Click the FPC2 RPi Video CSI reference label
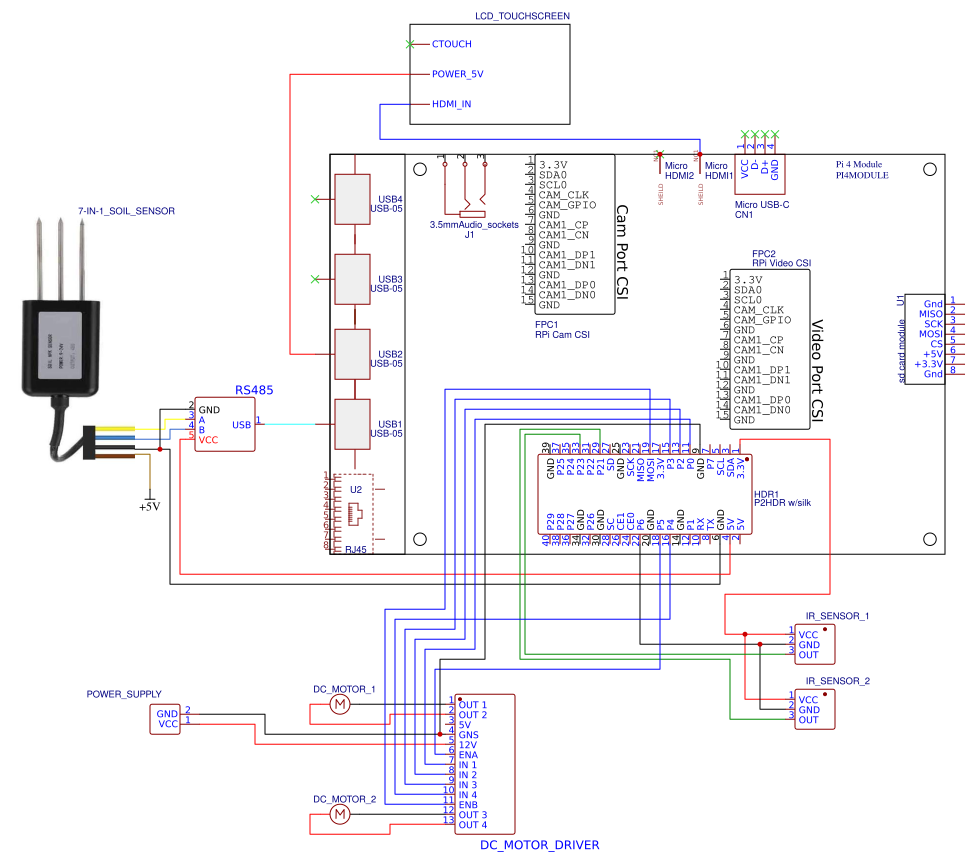 pos(781,259)
